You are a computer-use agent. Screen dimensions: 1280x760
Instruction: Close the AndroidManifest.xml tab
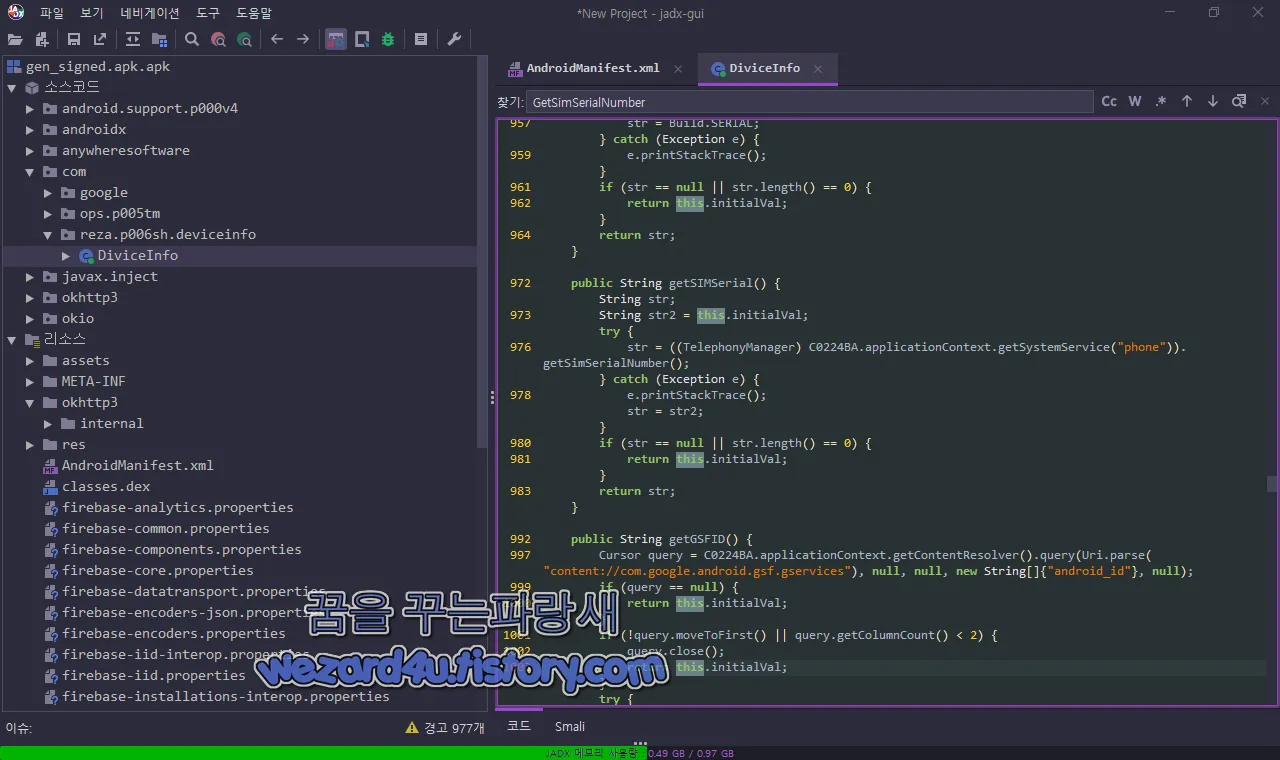point(678,69)
